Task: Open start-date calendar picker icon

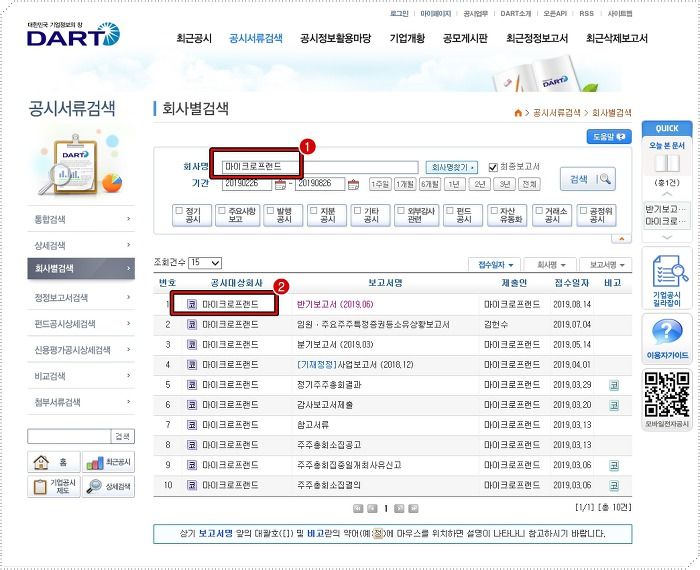Action: [x=280, y=184]
